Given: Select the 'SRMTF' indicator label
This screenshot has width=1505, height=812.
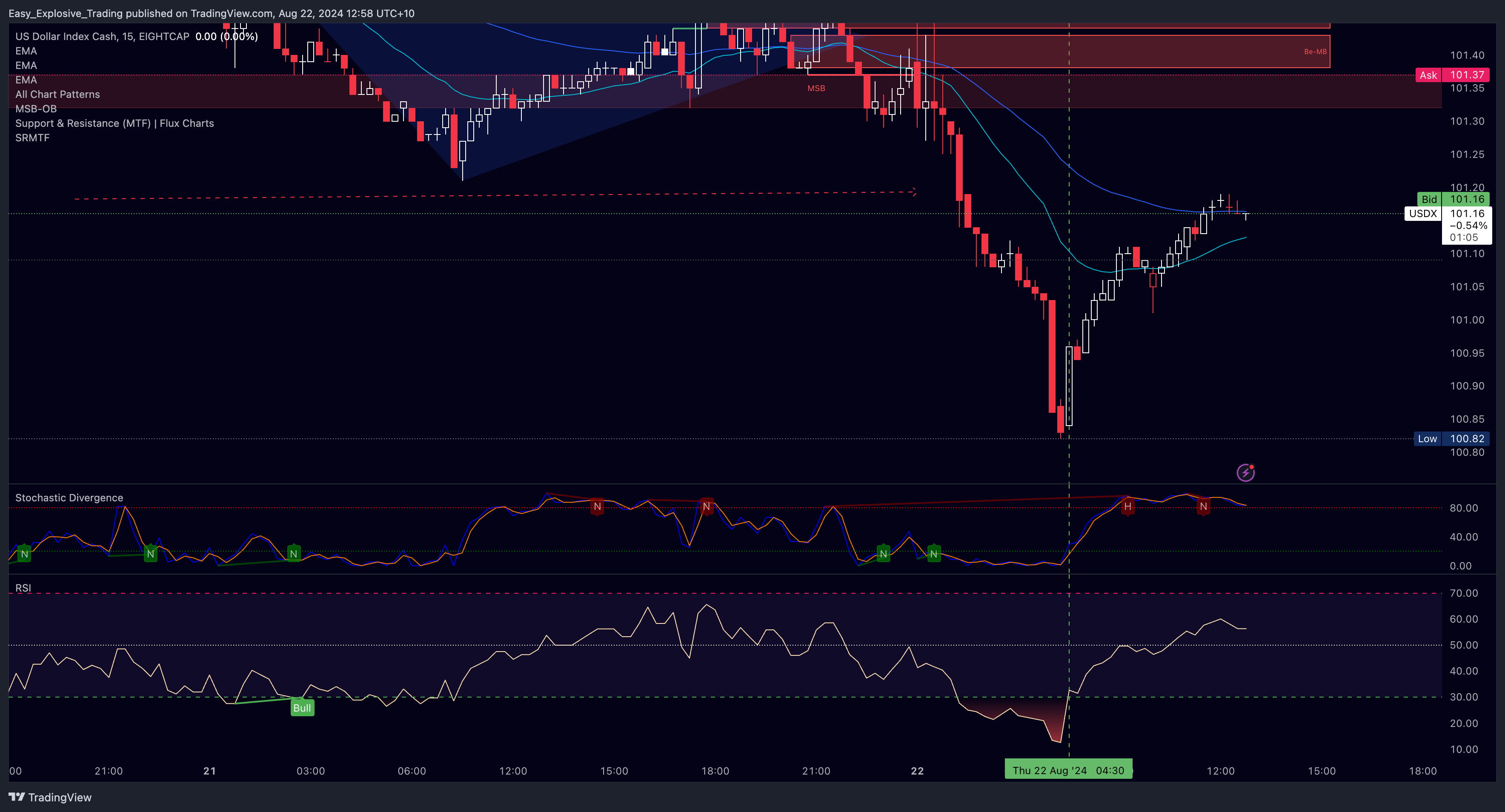Looking at the screenshot, I should point(32,138).
